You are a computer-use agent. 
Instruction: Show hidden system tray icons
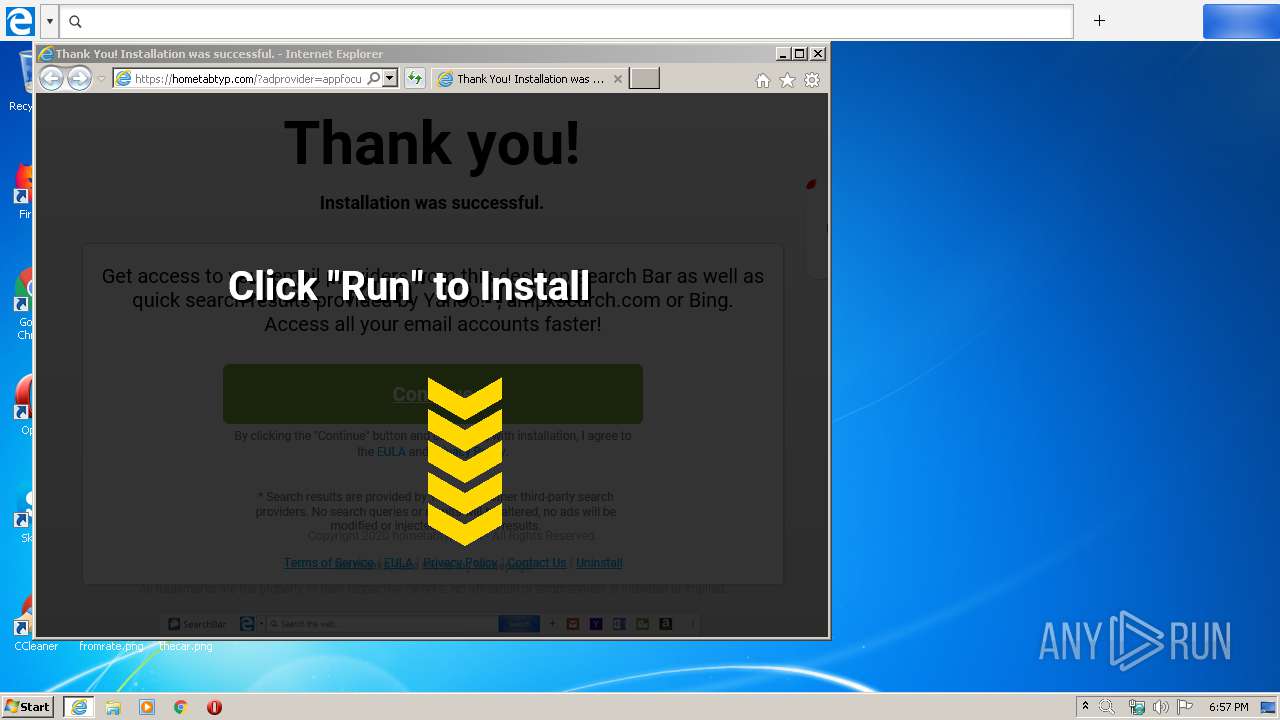[x=1085, y=707]
